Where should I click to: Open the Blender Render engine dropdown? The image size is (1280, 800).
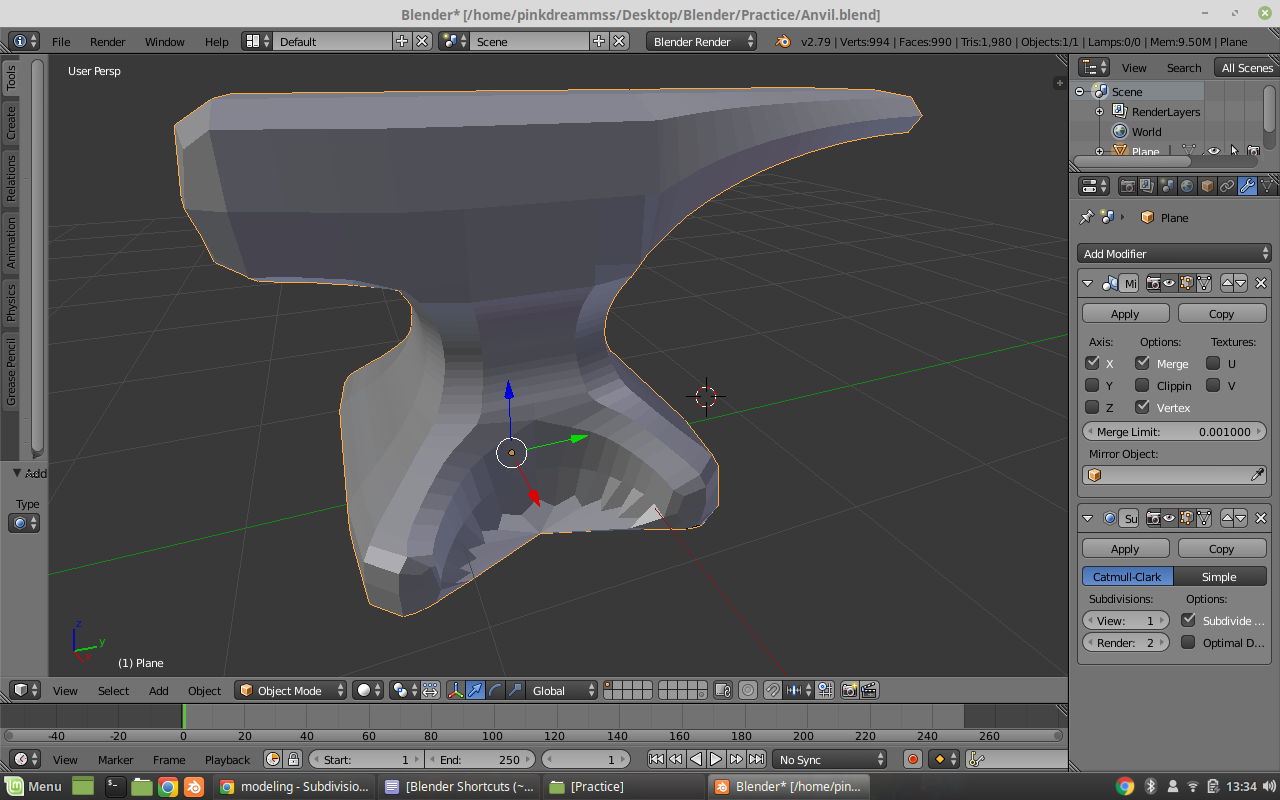coord(702,41)
